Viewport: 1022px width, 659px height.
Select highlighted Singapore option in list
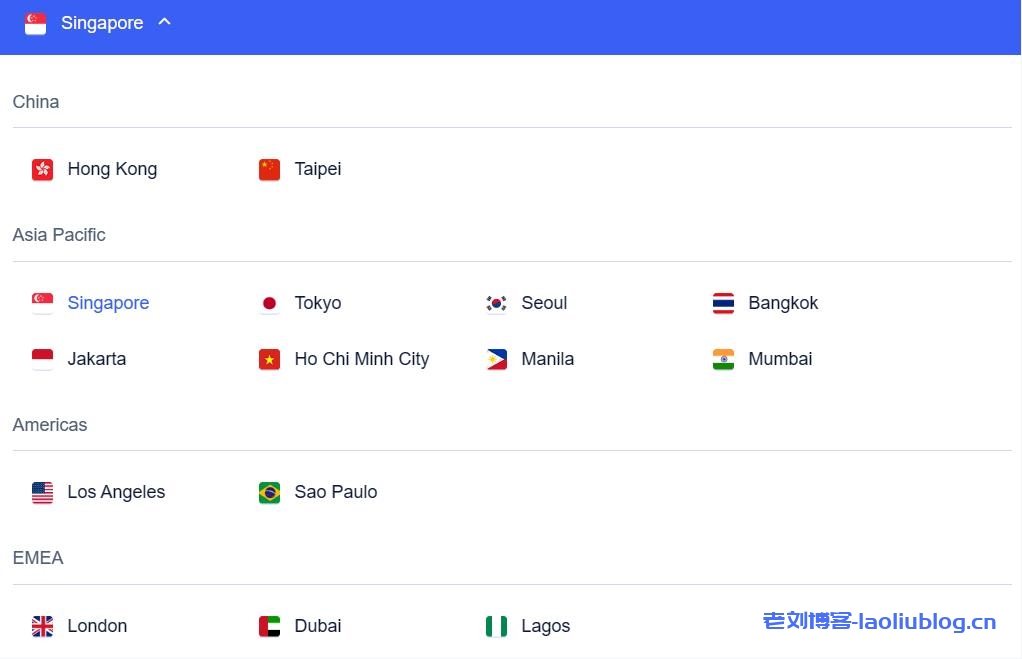click(x=108, y=303)
